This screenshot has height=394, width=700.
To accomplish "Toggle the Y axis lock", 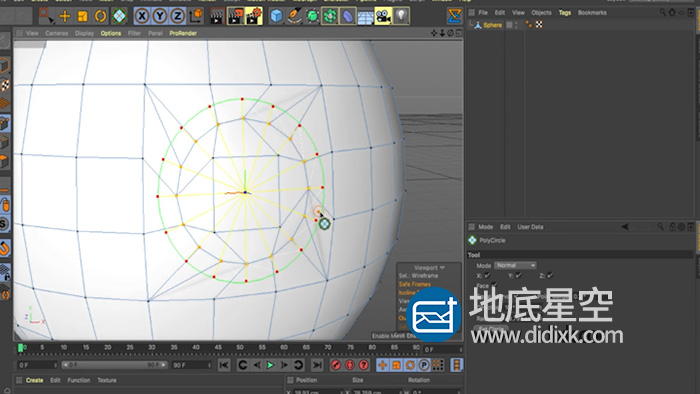I will (x=159, y=17).
